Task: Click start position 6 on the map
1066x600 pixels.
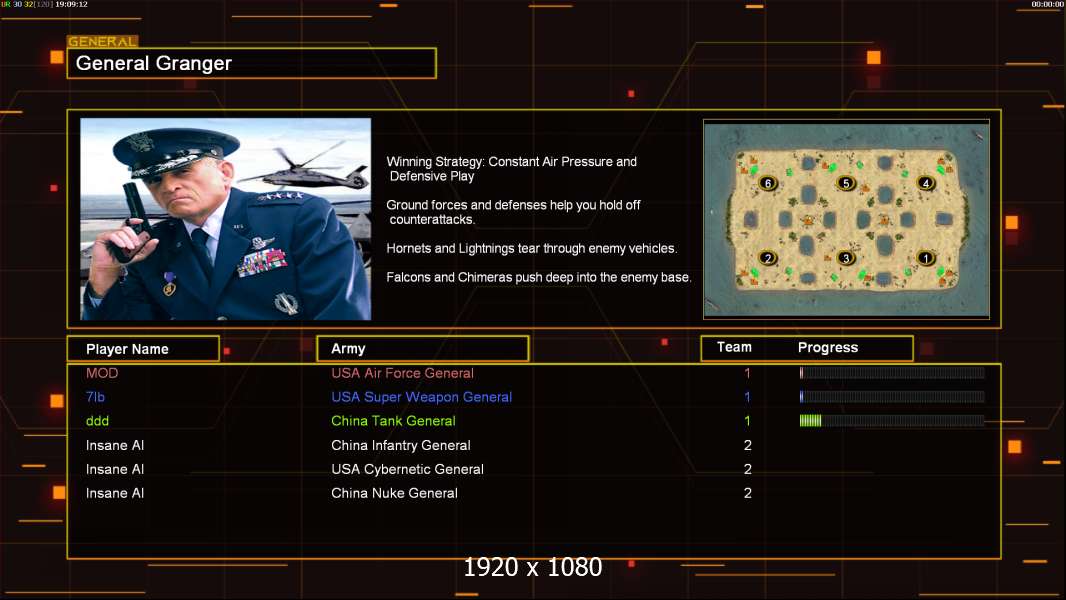Action: tap(768, 183)
